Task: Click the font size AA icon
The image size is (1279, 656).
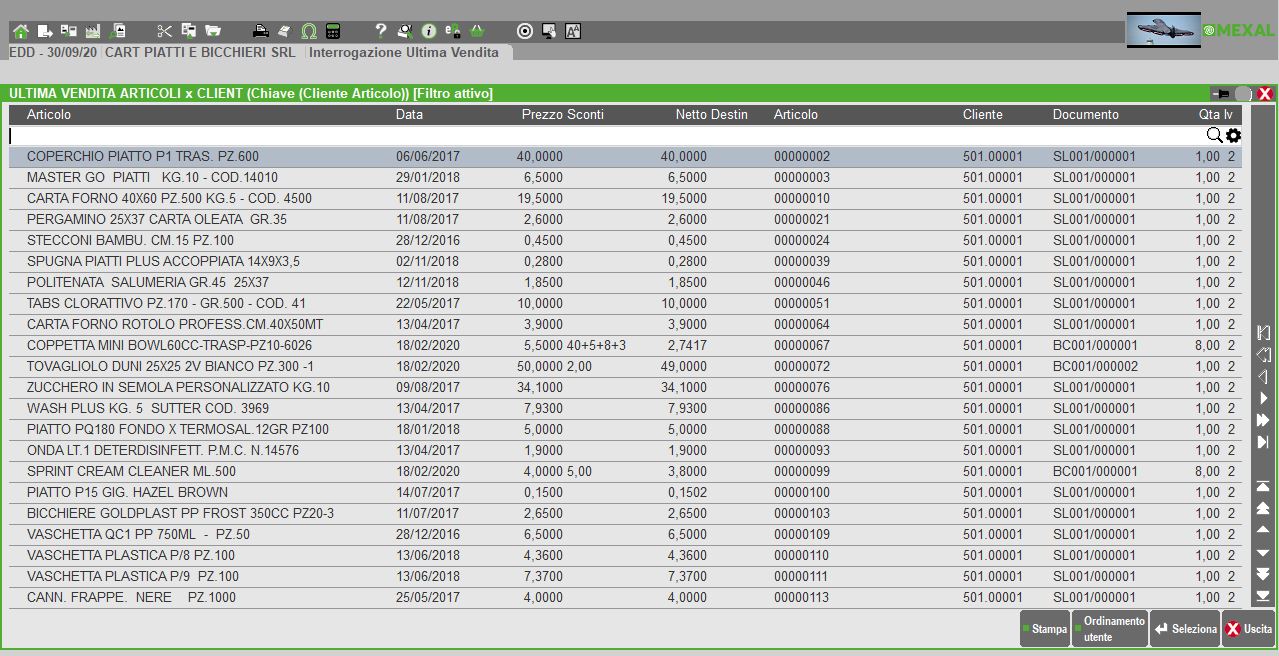Action: pyautogui.click(x=573, y=31)
